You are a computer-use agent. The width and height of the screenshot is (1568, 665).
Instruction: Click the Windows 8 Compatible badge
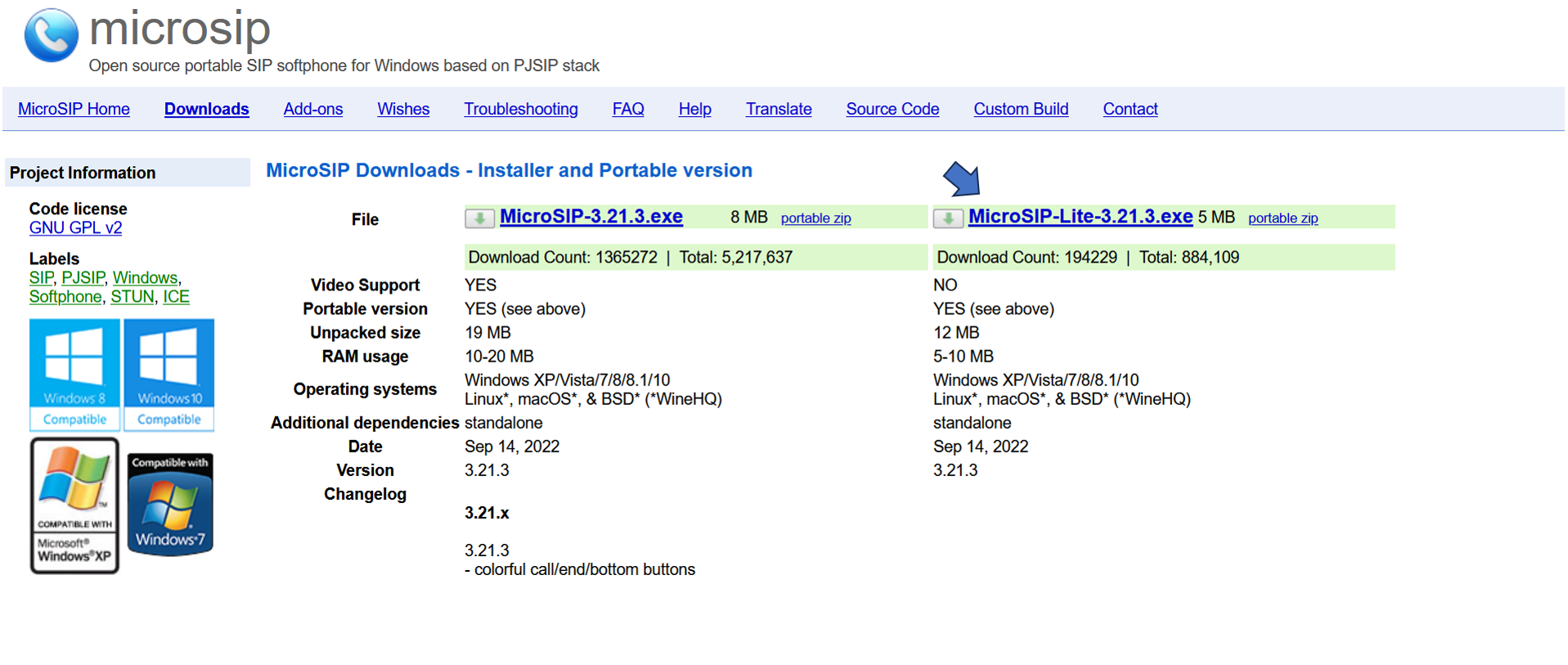pyautogui.click(x=74, y=375)
